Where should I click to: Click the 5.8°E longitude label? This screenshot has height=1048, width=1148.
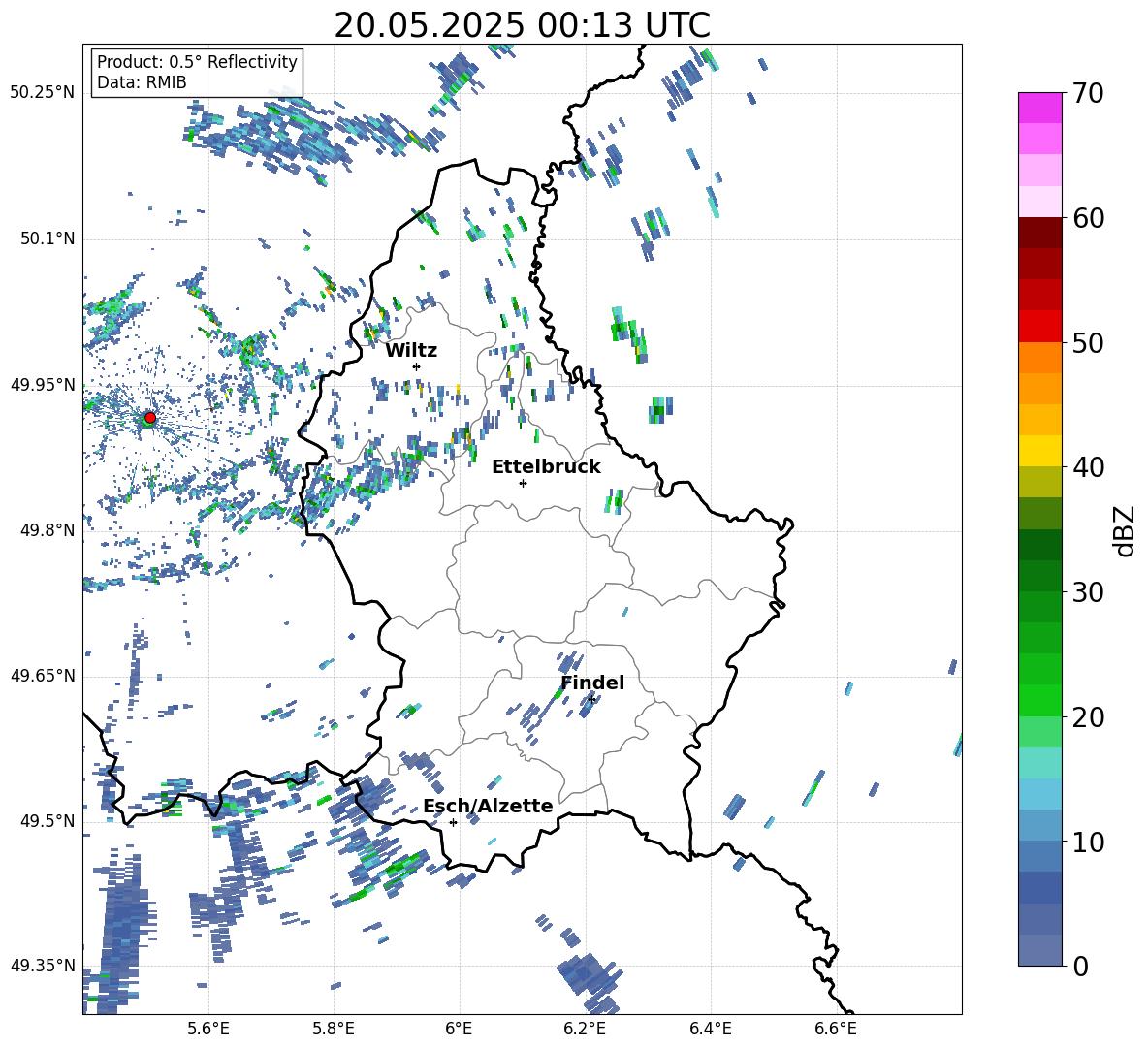tap(334, 1029)
